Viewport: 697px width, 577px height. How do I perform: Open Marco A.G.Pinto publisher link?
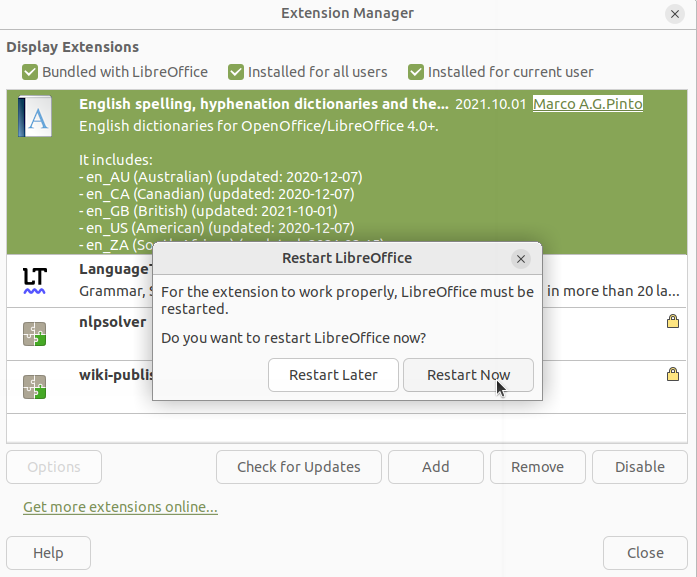[x=588, y=104]
